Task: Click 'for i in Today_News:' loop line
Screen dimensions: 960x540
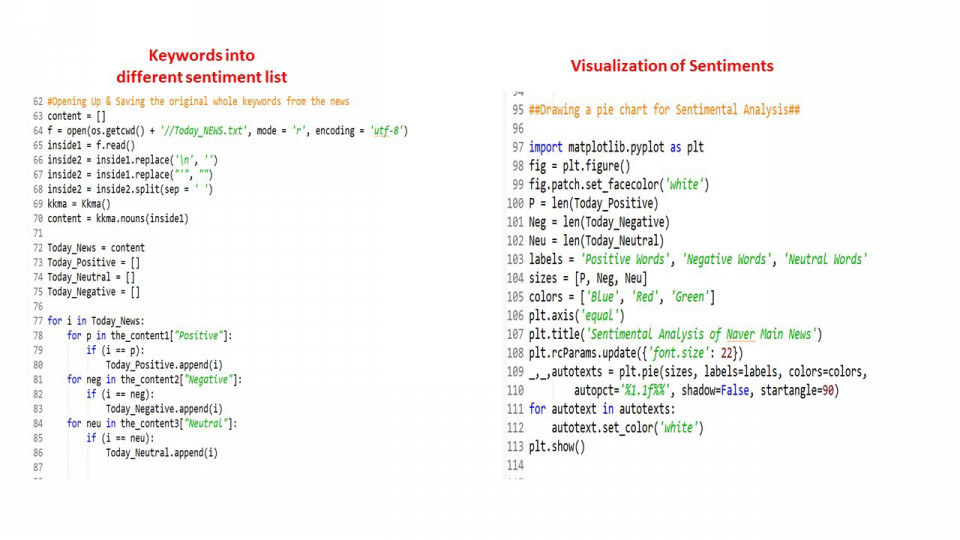Action: click(96, 321)
